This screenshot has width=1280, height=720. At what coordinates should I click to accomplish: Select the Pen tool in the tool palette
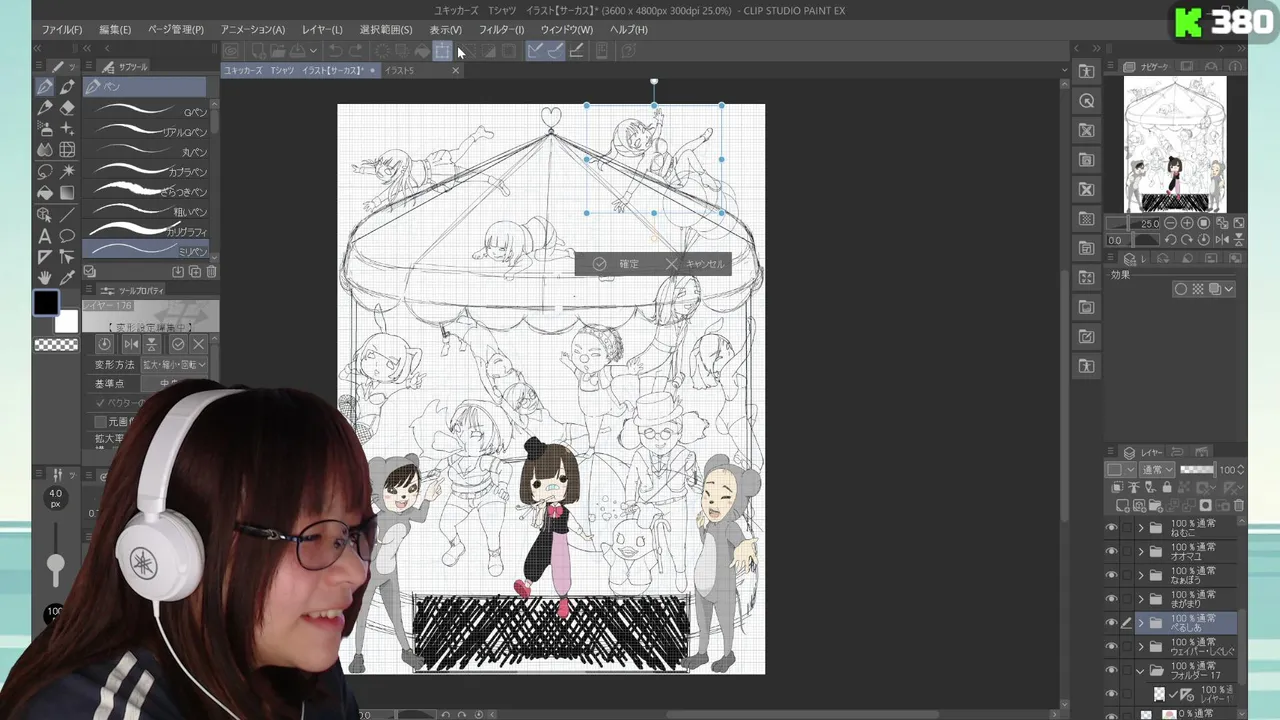45,87
